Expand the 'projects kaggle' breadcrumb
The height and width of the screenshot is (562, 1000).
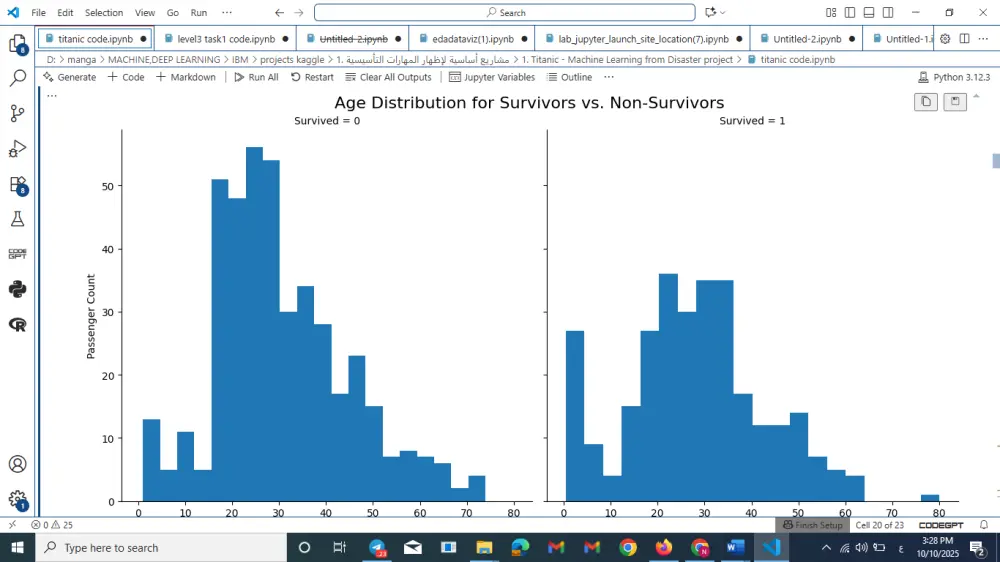(291, 59)
